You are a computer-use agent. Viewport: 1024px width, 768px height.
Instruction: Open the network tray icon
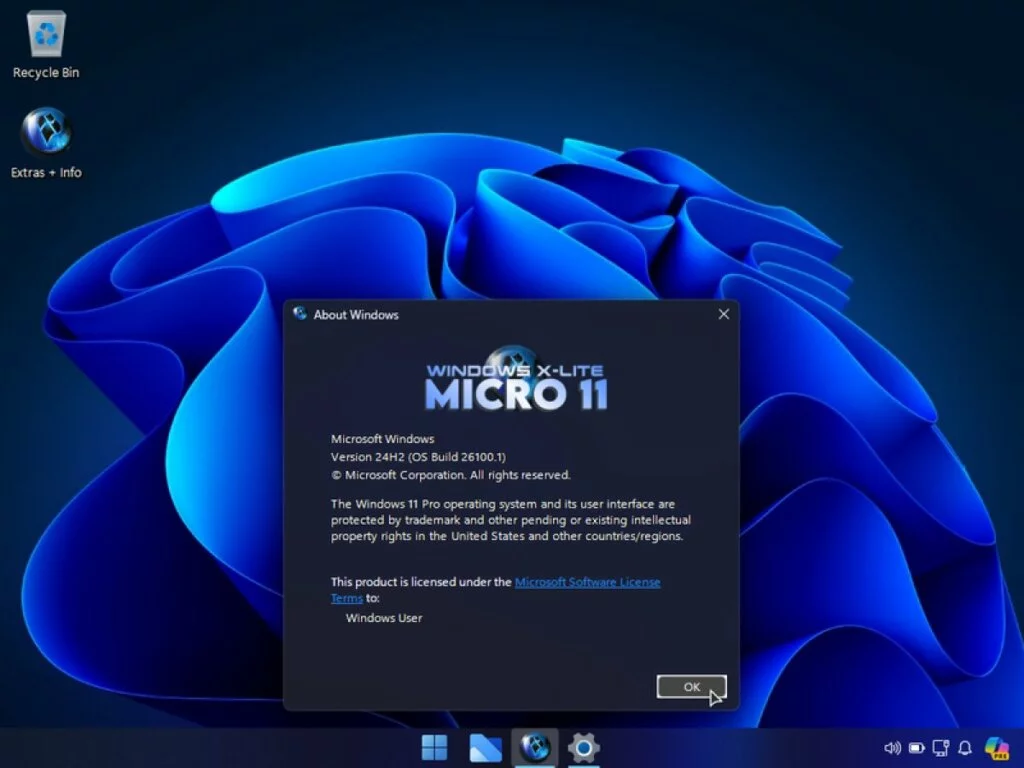pos(941,748)
